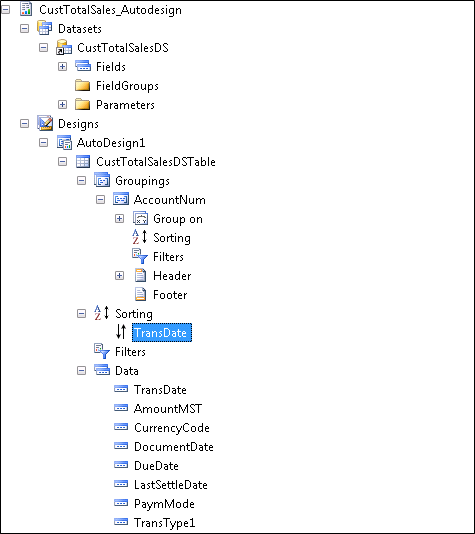Collapse the table-level Sorting node
This screenshot has height=534, width=475.
81,313
